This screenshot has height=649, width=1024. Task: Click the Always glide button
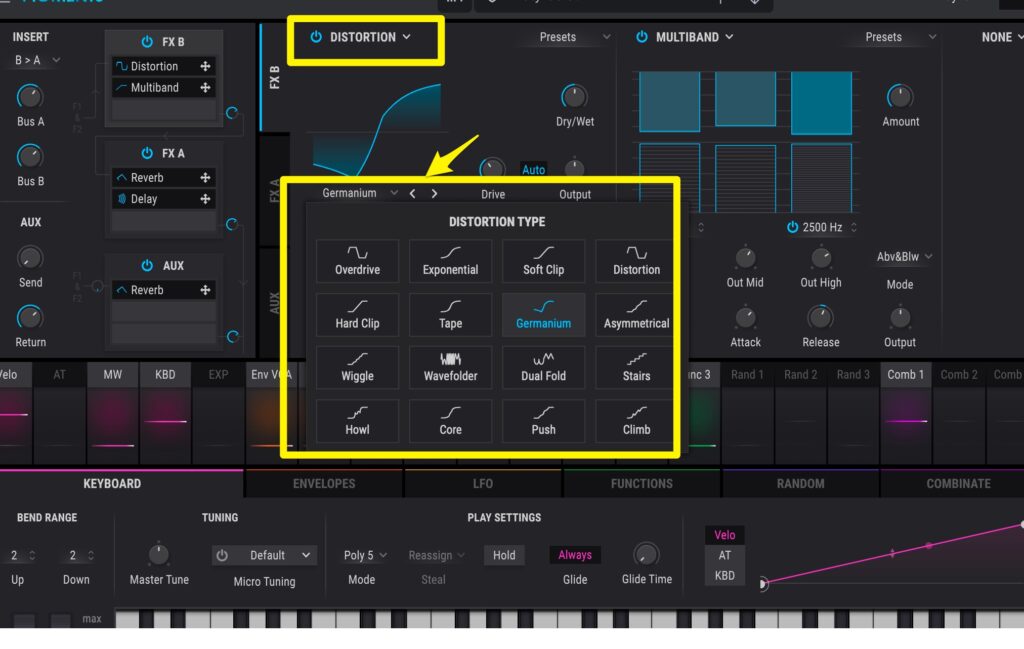pyautogui.click(x=574, y=555)
